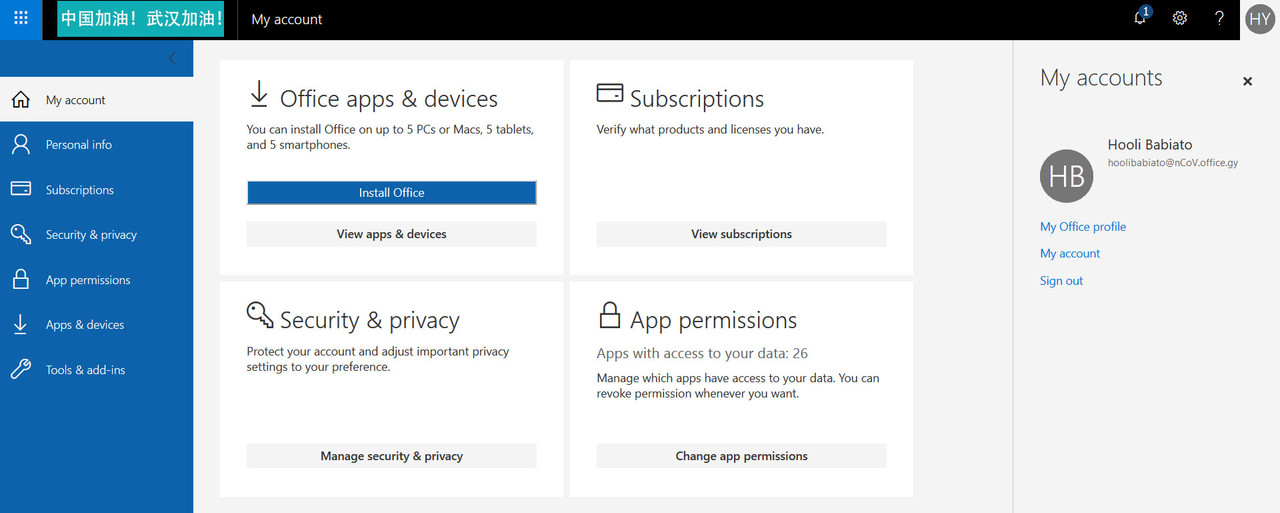The image size is (1280, 513).
Task: Click the My accounts panel heading
Action: click(x=1101, y=78)
